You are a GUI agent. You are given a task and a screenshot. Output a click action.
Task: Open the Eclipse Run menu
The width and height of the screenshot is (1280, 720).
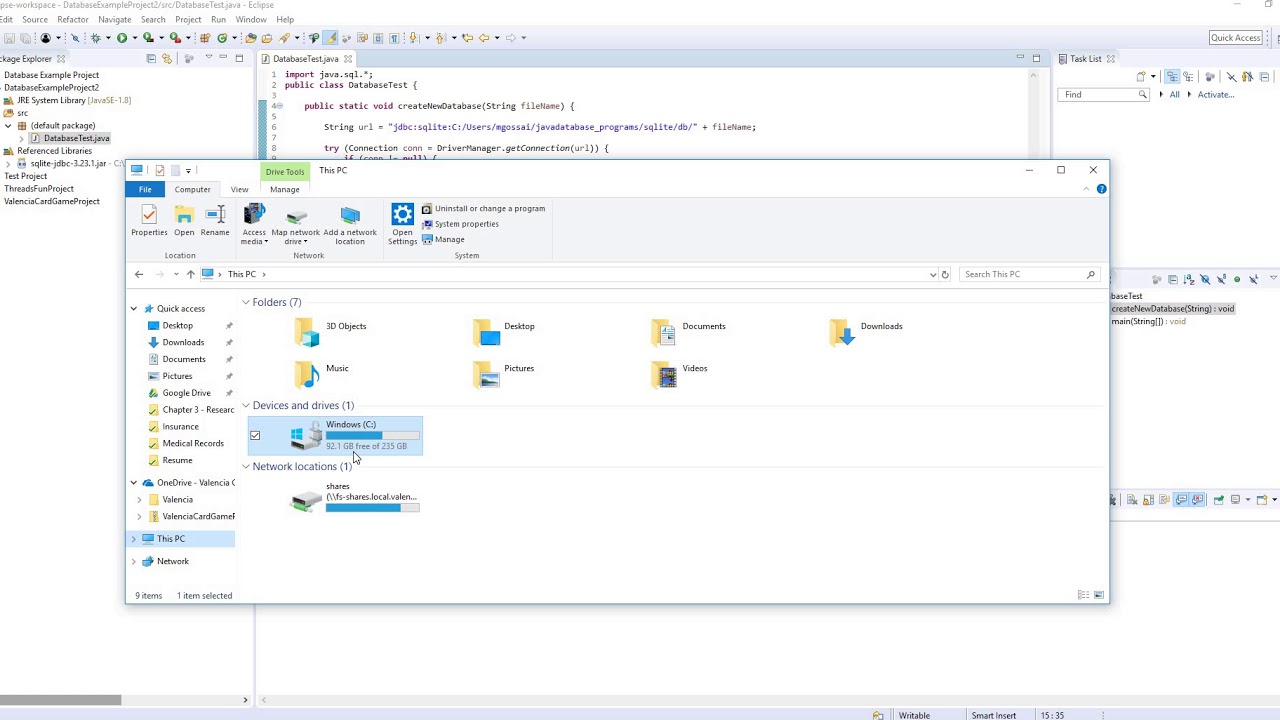[x=218, y=20]
